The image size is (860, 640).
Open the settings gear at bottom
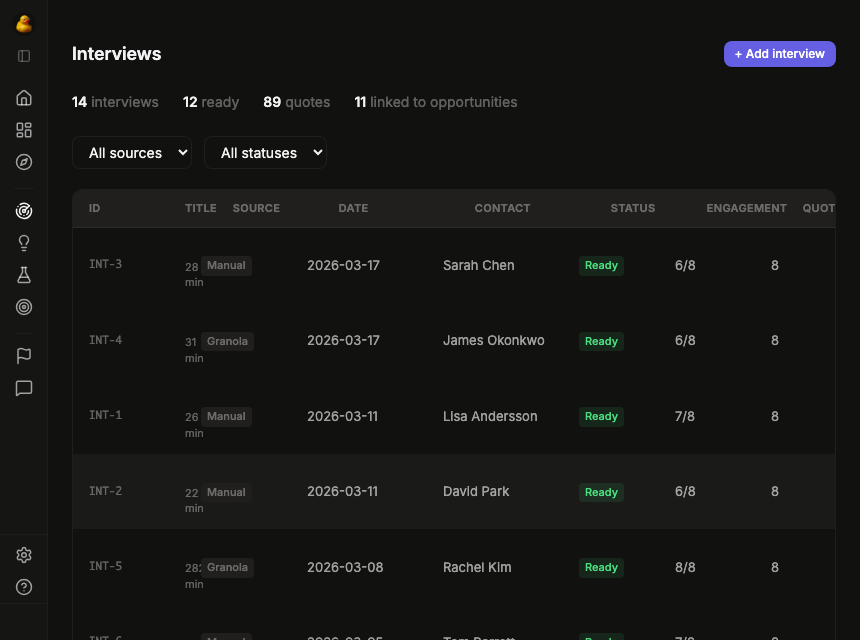23,554
